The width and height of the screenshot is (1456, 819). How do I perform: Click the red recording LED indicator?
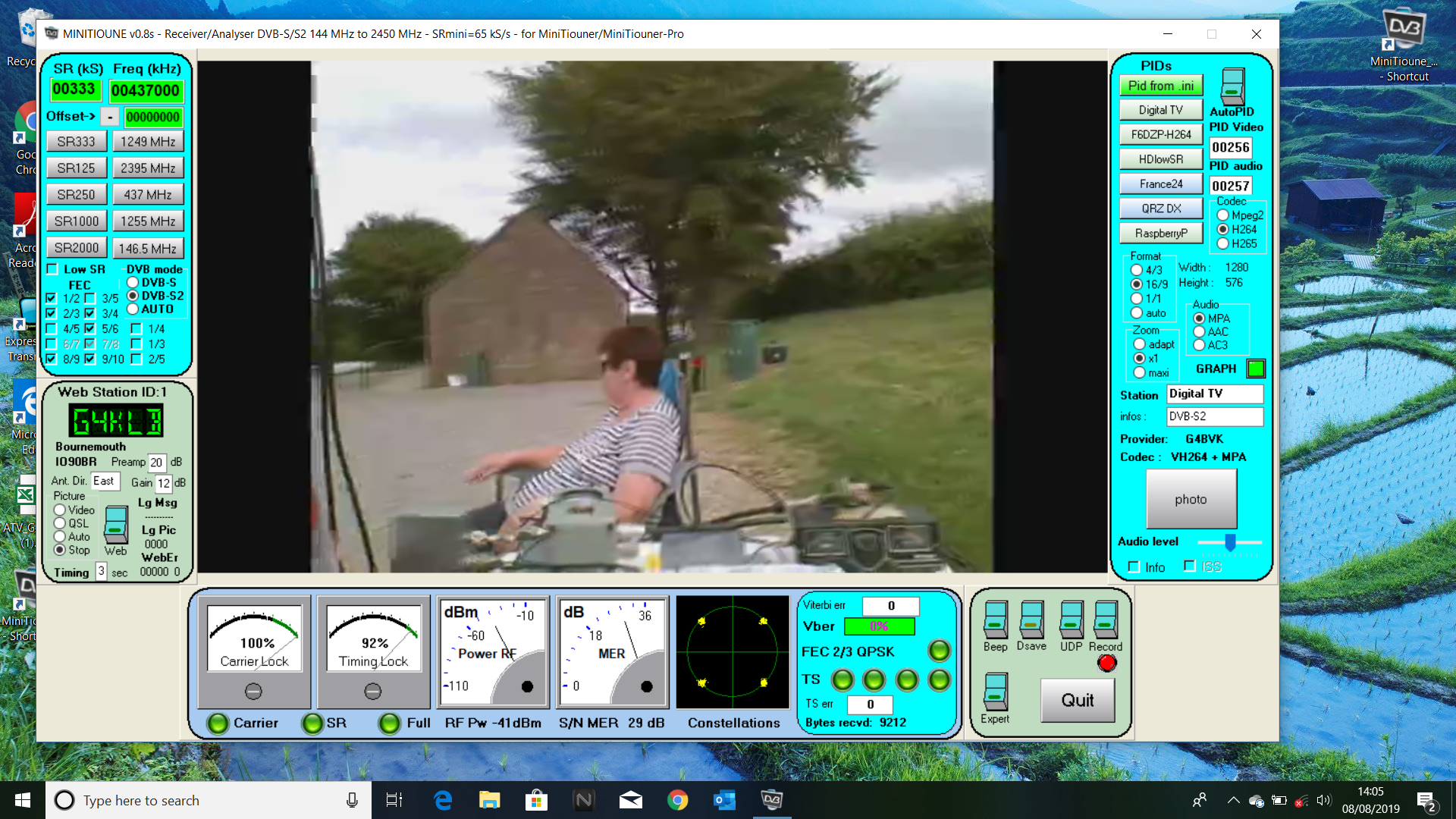[1106, 662]
